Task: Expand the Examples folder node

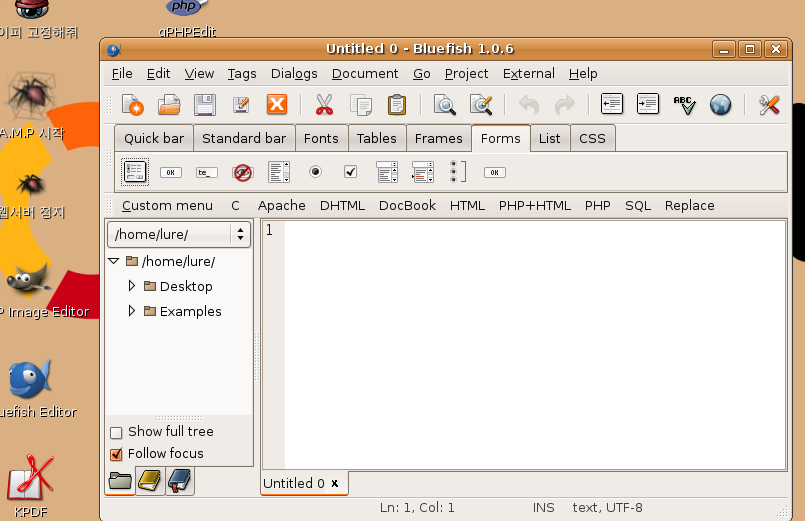Action: (x=131, y=311)
